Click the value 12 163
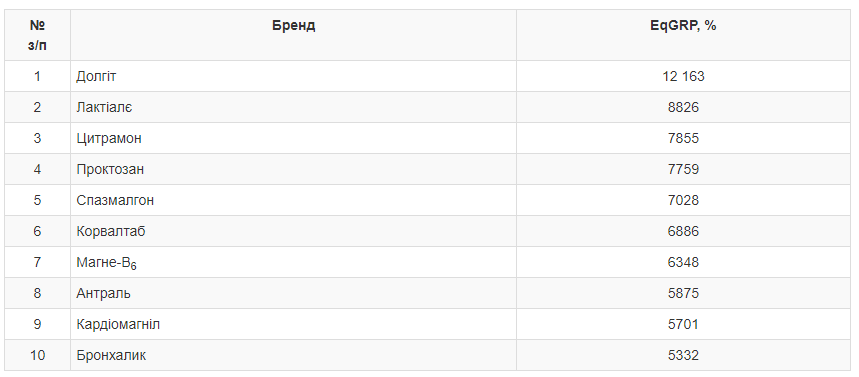859x377 pixels. pos(683,76)
